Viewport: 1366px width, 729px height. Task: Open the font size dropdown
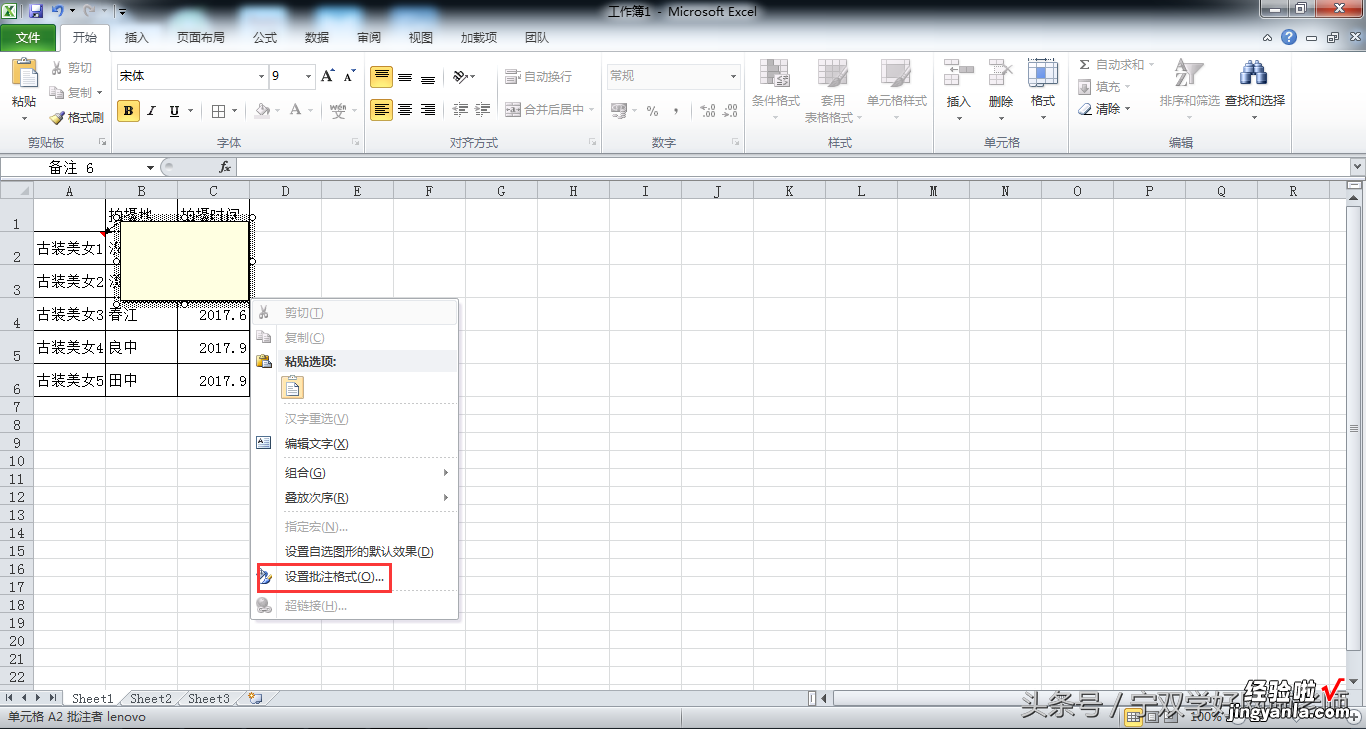pos(309,76)
